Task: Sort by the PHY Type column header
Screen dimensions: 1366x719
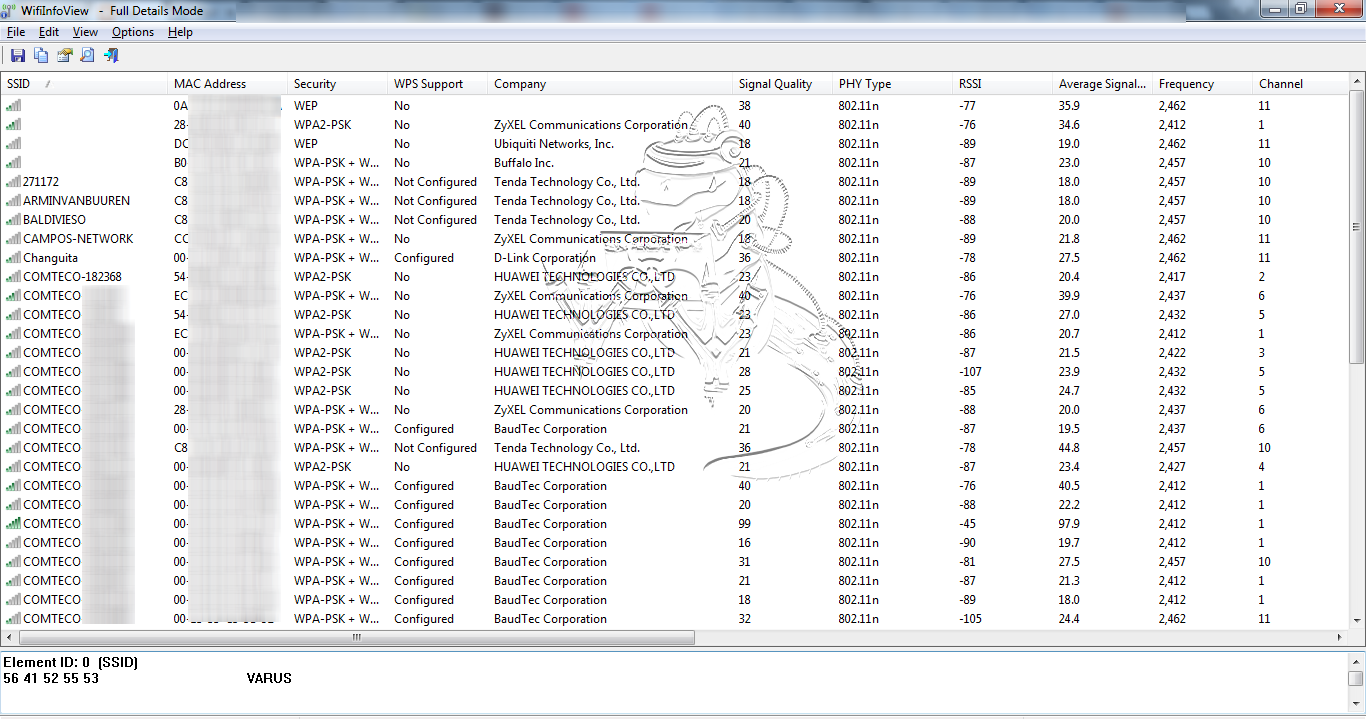Action: (x=893, y=84)
